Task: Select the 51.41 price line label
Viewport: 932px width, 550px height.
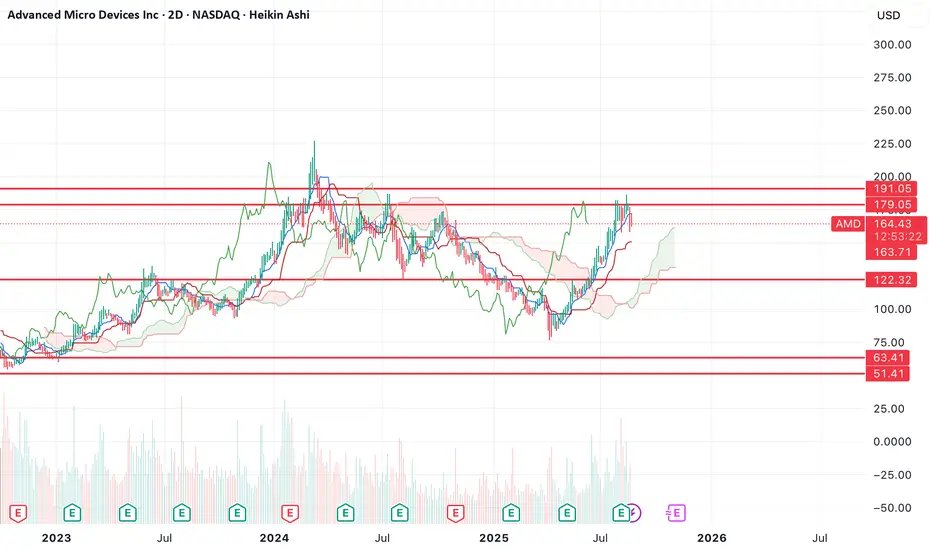Action: (x=888, y=374)
